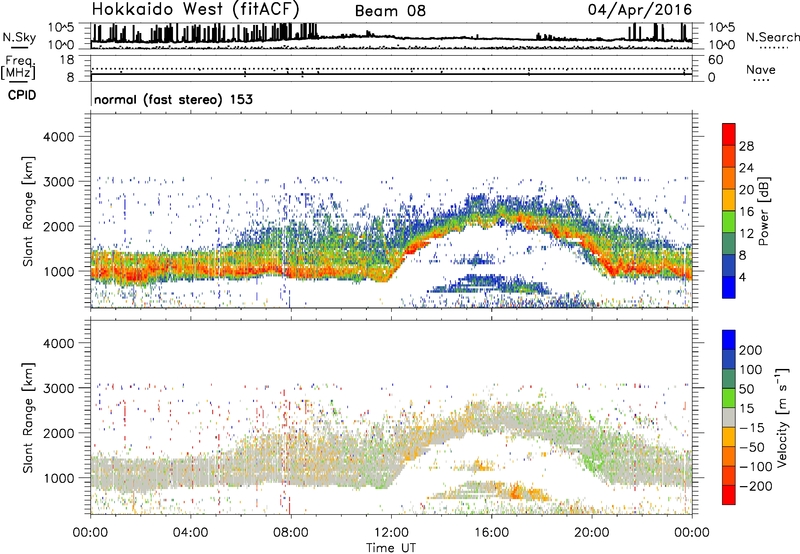Viewport: 800px width, 554px height.
Task: Click the '4000' tick on power panel
Action: point(59,137)
